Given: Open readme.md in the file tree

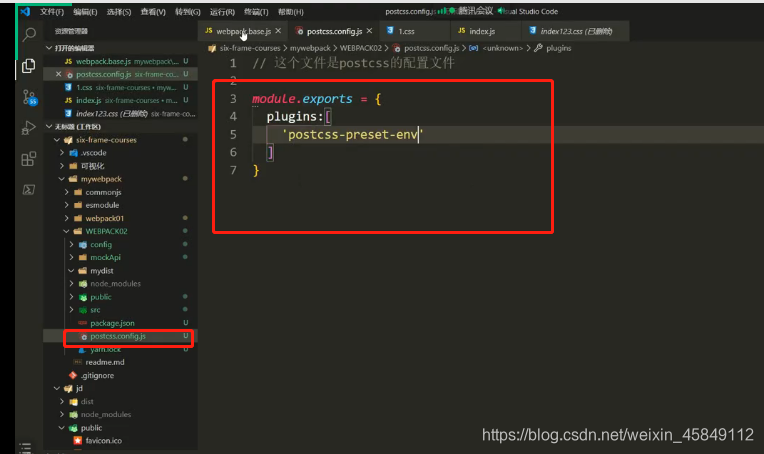Looking at the screenshot, I should 105,362.
